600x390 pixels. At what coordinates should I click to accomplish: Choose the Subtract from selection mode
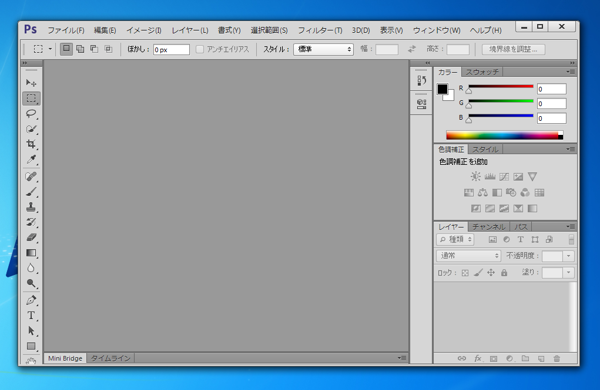pyautogui.click(x=94, y=49)
